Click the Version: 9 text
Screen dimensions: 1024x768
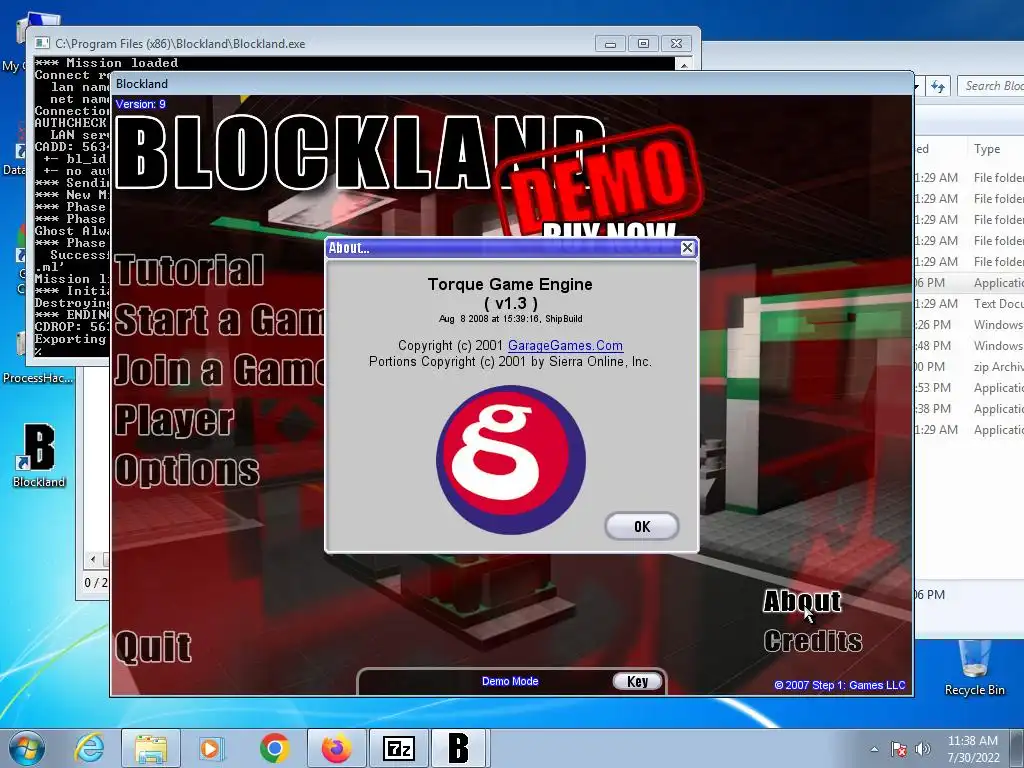[140, 104]
